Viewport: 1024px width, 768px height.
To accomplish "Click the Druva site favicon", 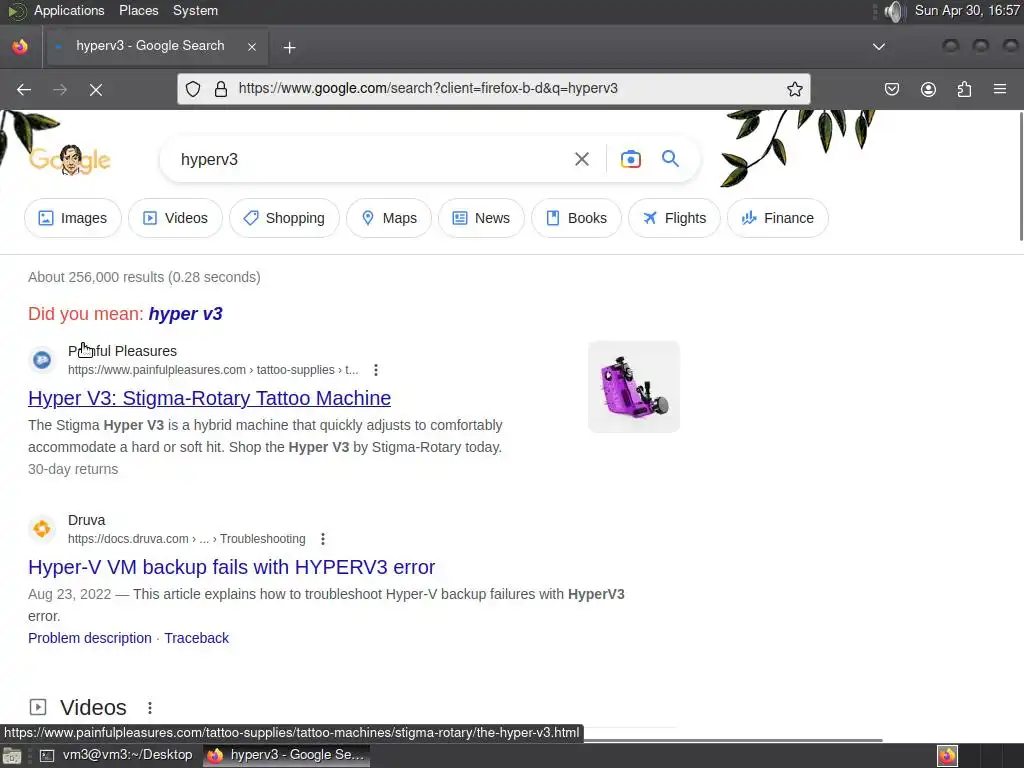I will coord(42,528).
